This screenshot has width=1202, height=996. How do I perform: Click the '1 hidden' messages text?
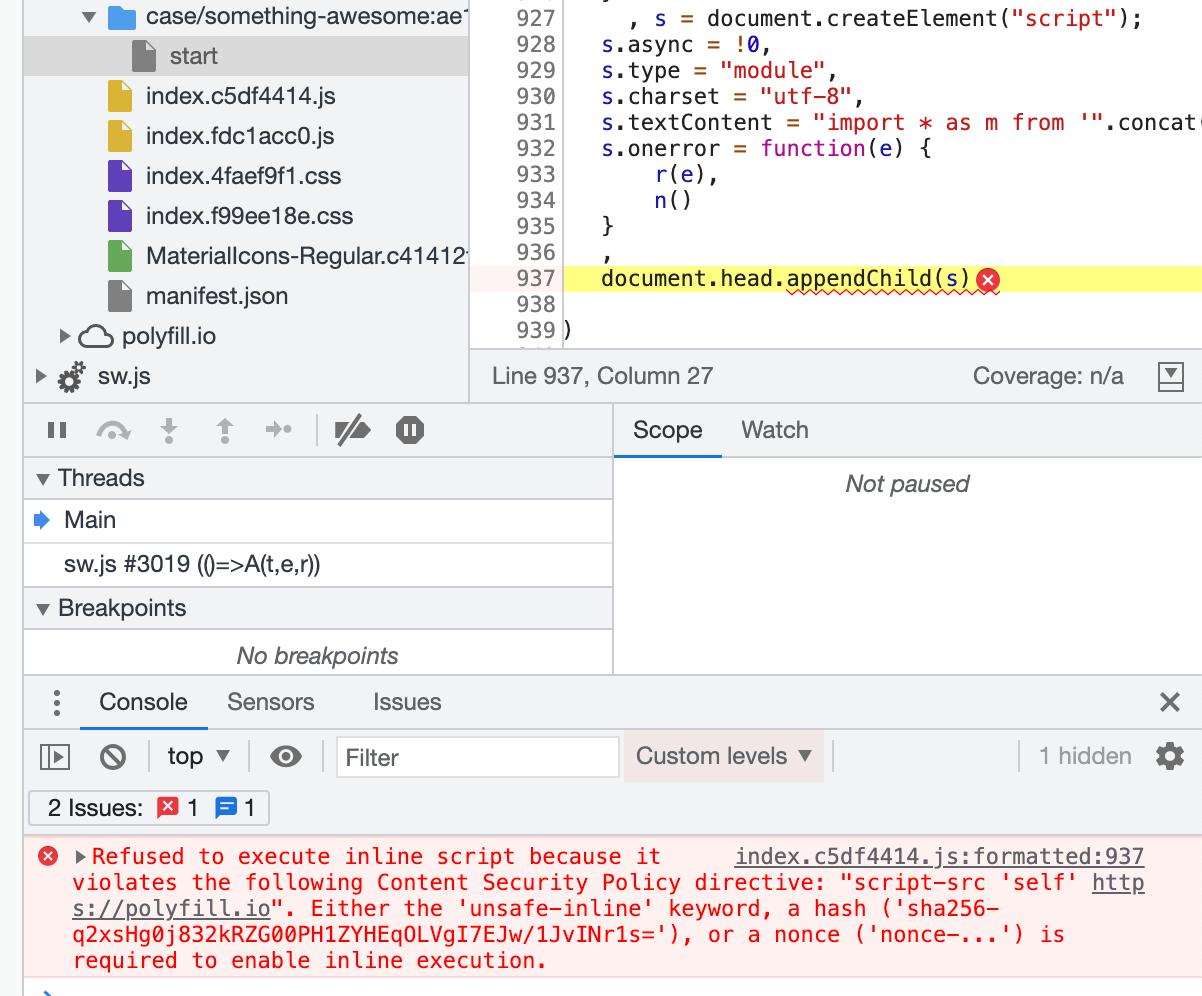(x=1085, y=756)
